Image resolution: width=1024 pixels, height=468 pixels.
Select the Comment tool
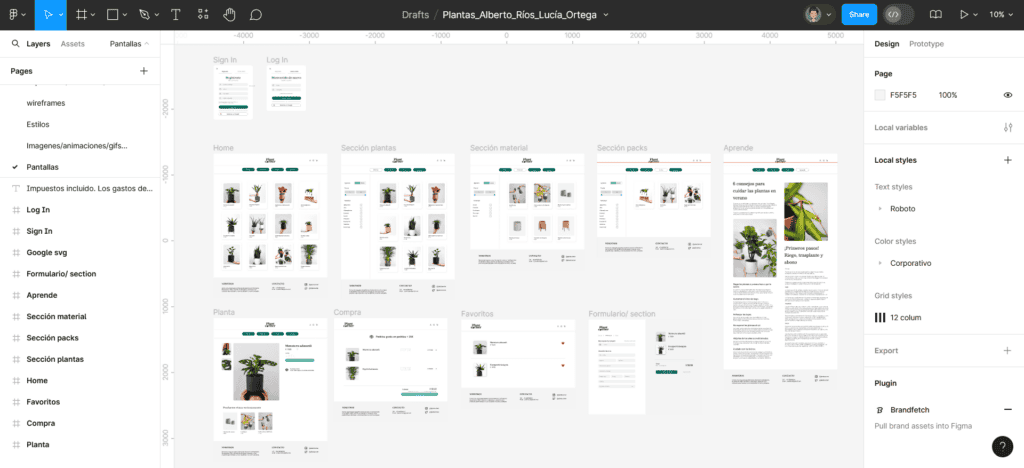tap(256, 14)
